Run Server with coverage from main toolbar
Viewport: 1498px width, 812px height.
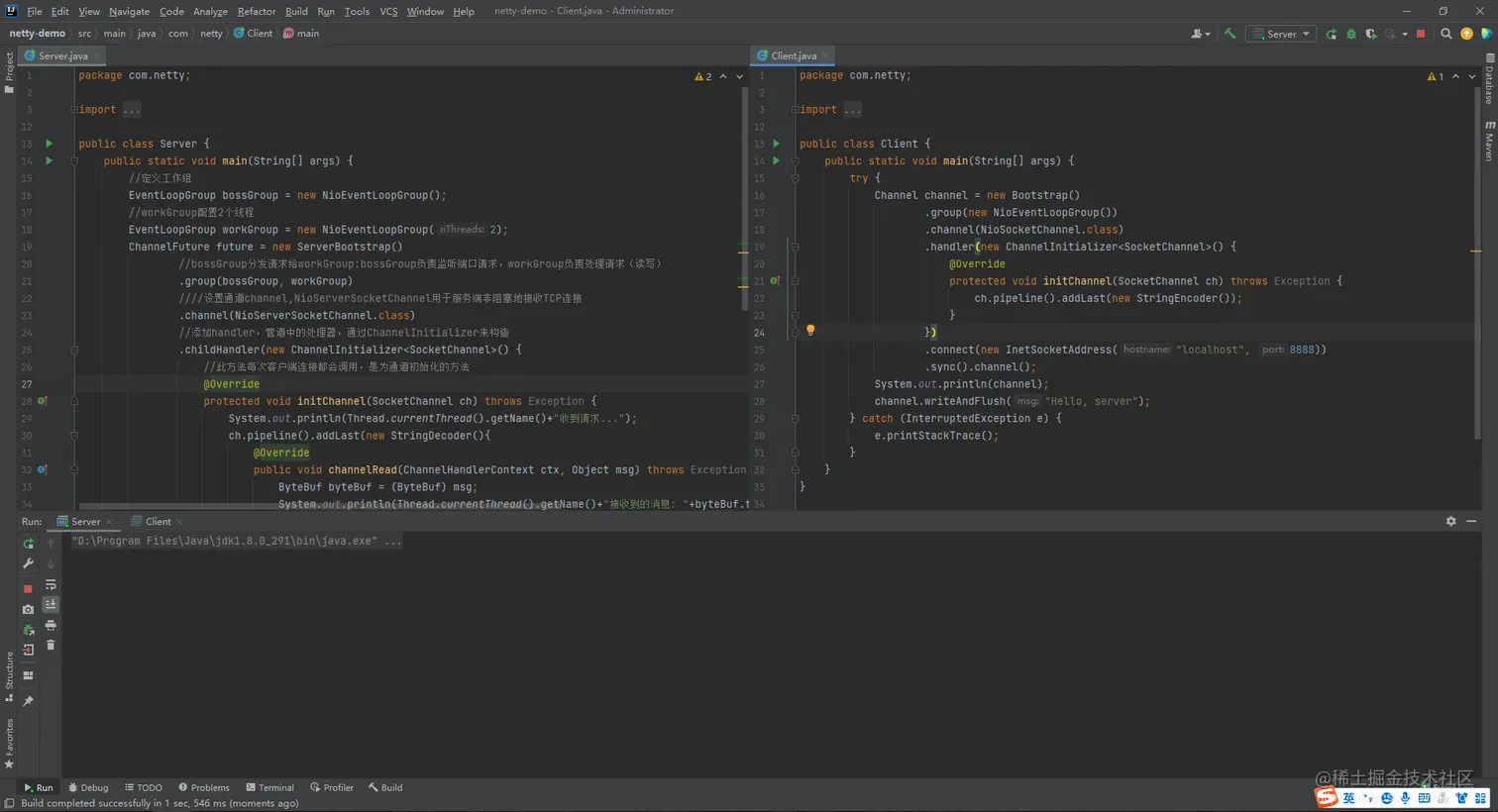pos(1370,34)
